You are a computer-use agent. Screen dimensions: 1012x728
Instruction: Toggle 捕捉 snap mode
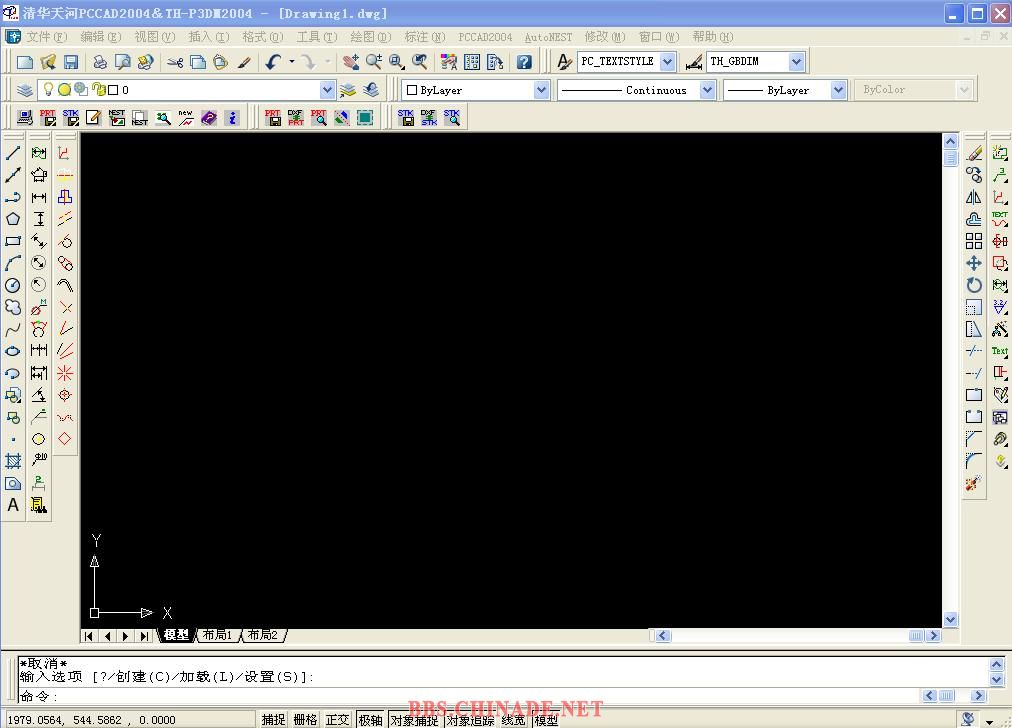pyautogui.click(x=273, y=720)
